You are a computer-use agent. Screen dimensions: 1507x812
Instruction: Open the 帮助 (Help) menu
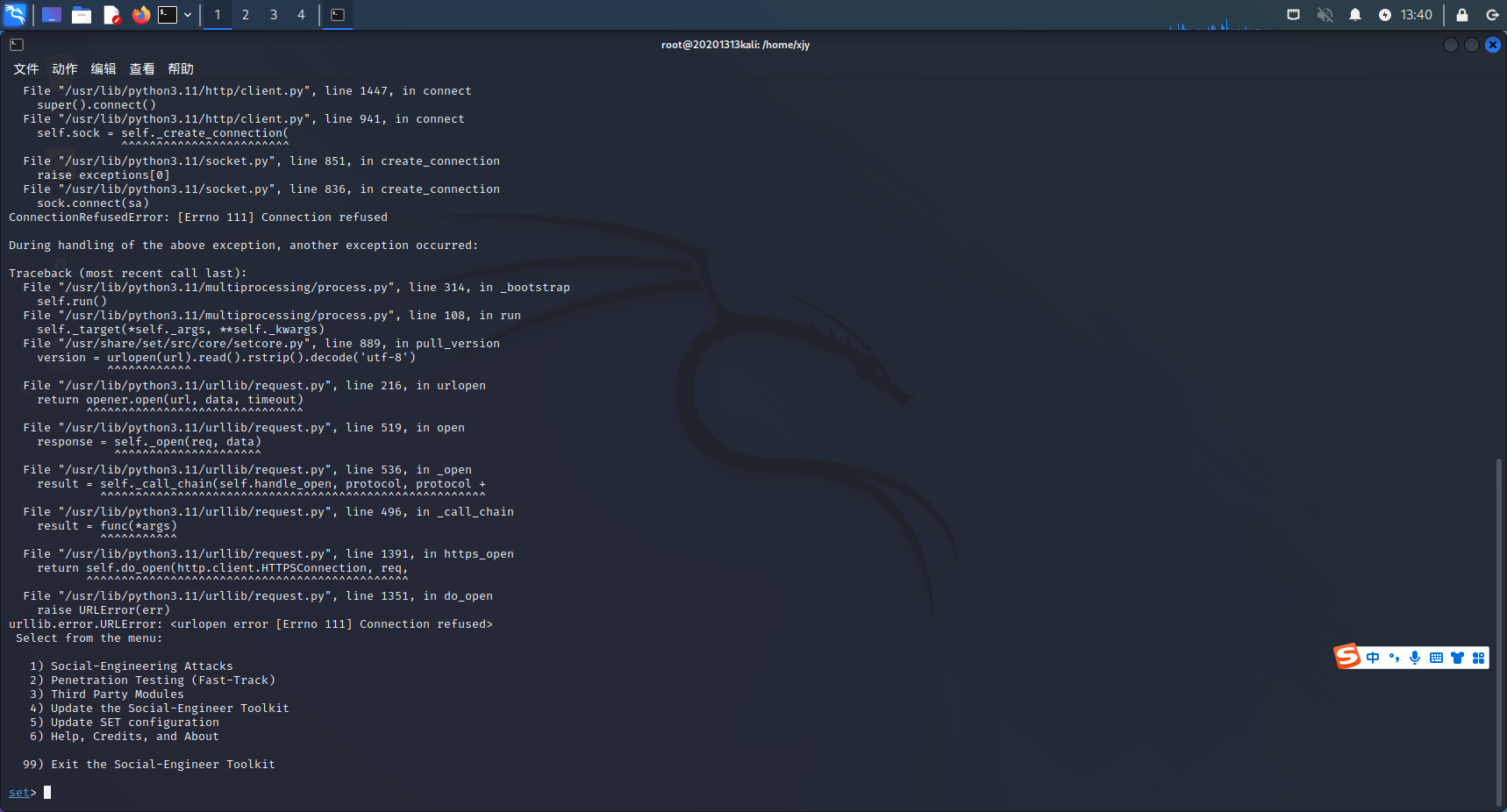181,69
